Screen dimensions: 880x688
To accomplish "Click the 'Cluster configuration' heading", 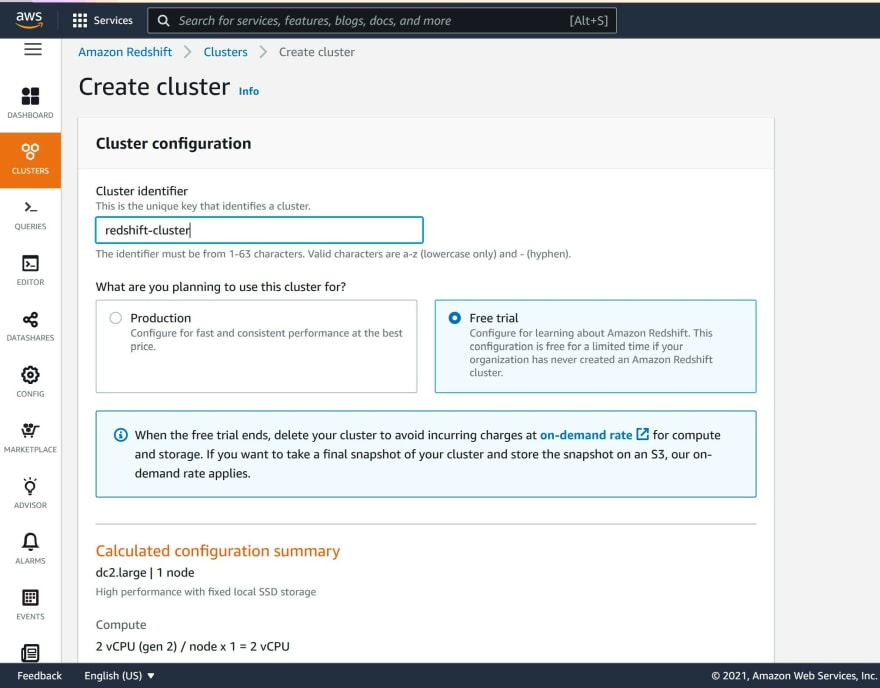I will pos(173,144).
